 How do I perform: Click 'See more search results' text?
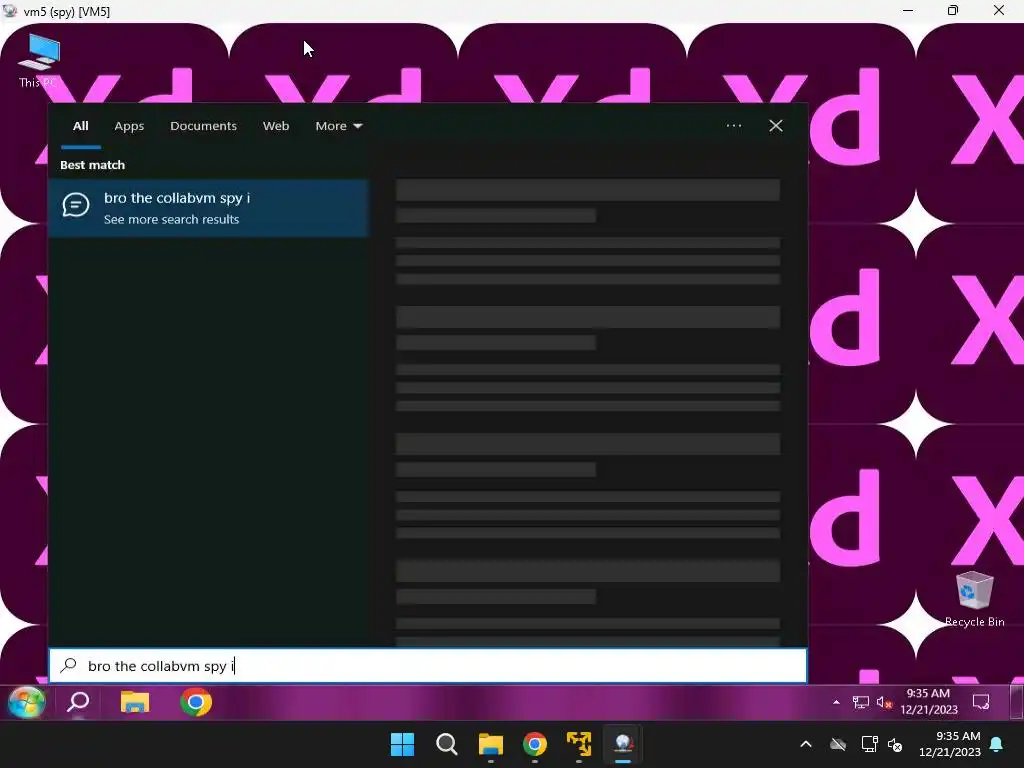tap(171, 219)
